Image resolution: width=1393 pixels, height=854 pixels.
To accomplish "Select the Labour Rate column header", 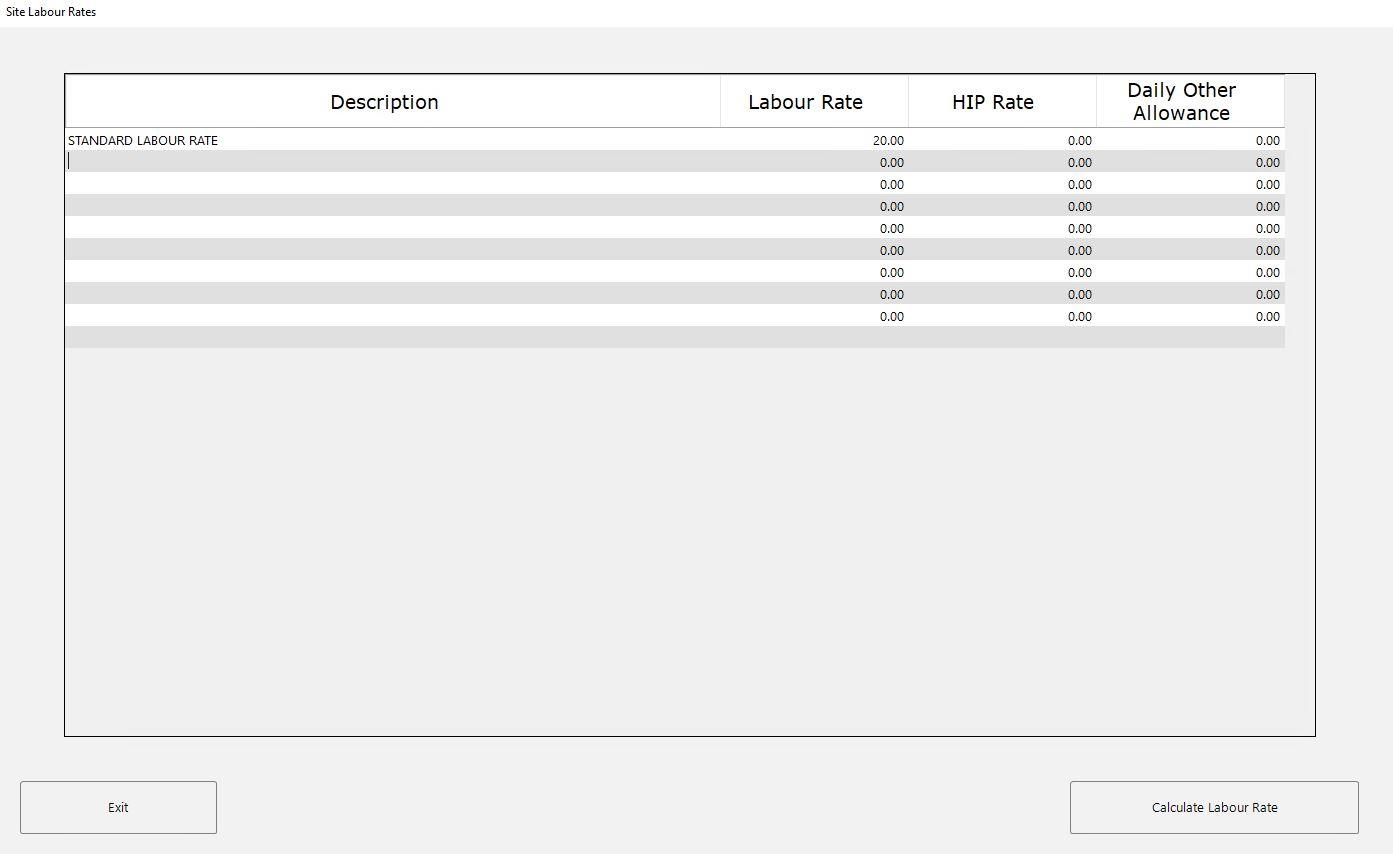I will [805, 101].
